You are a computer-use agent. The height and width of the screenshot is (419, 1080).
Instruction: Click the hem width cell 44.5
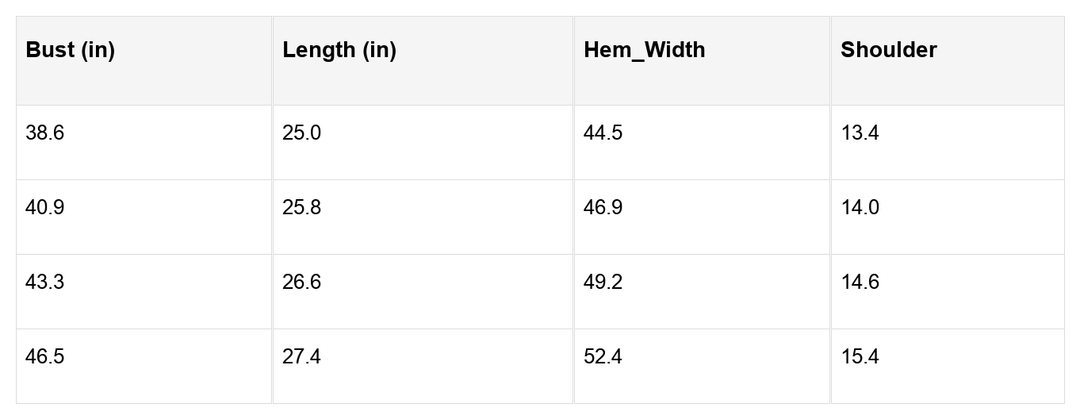point(603,133)
